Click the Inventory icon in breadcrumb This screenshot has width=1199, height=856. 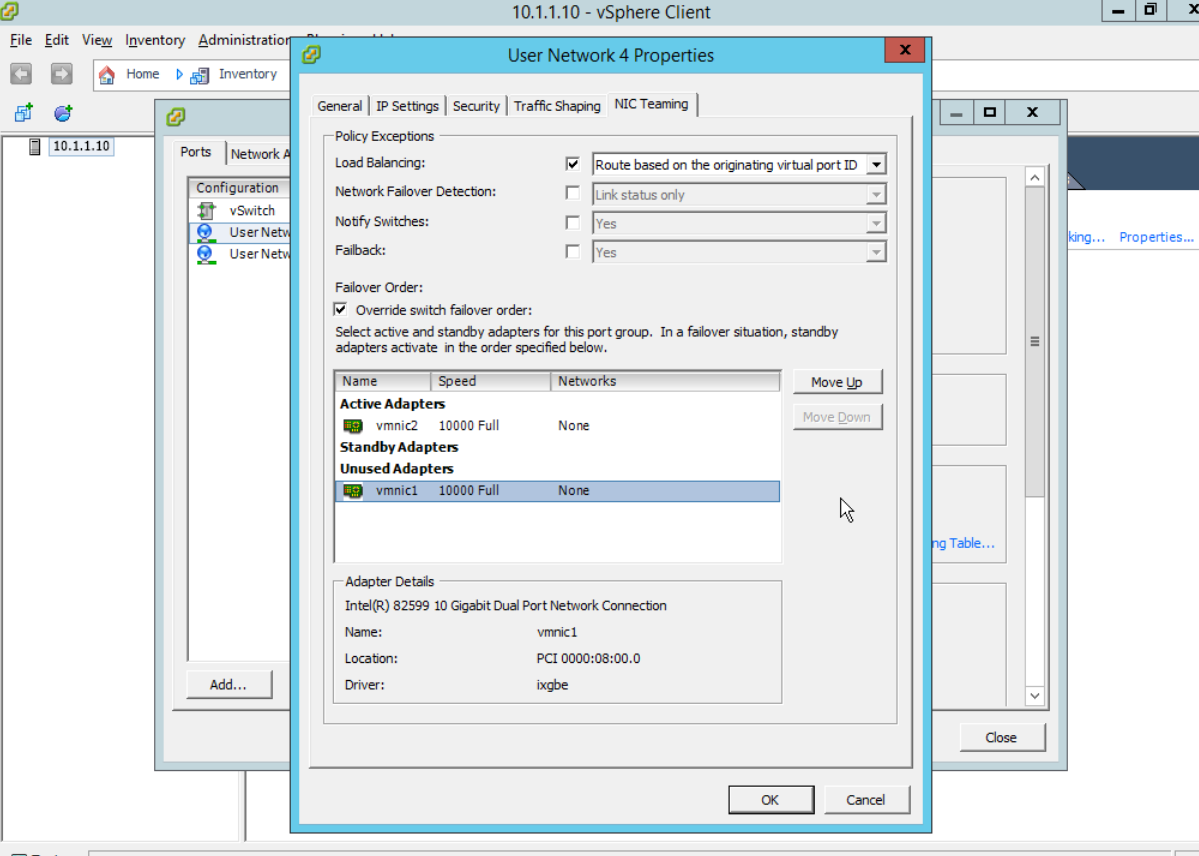[x=200, y=75]
